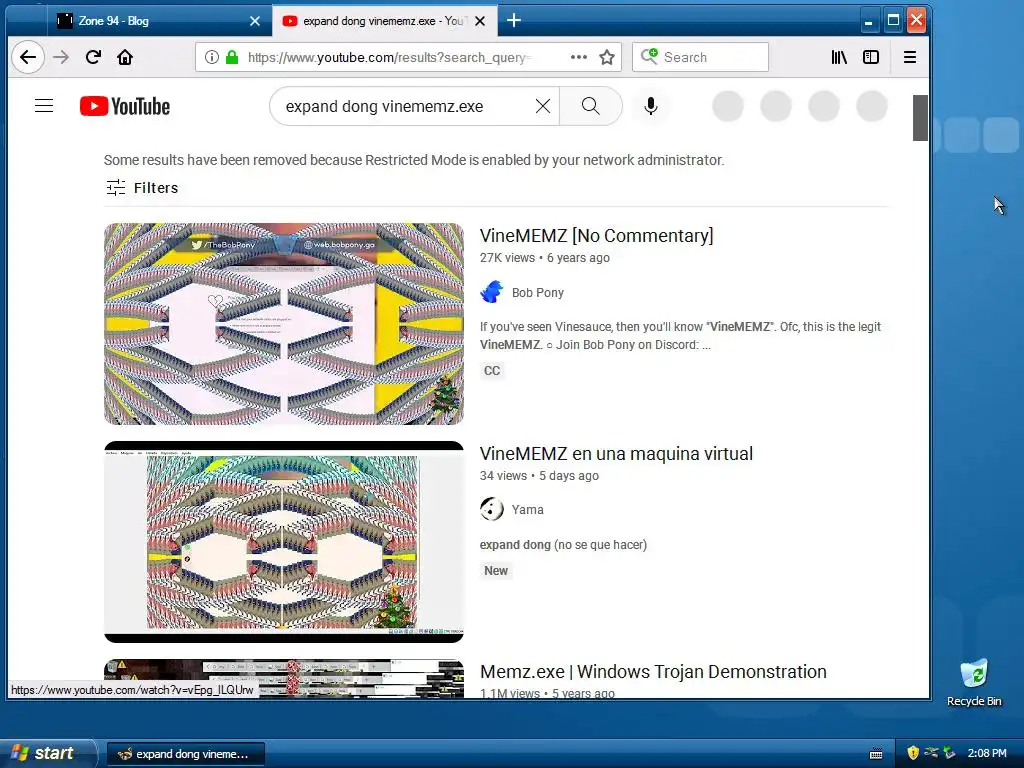Clear YouTube search with X icon
This screenshot has height=768, width=1024.
pos(543,106)
